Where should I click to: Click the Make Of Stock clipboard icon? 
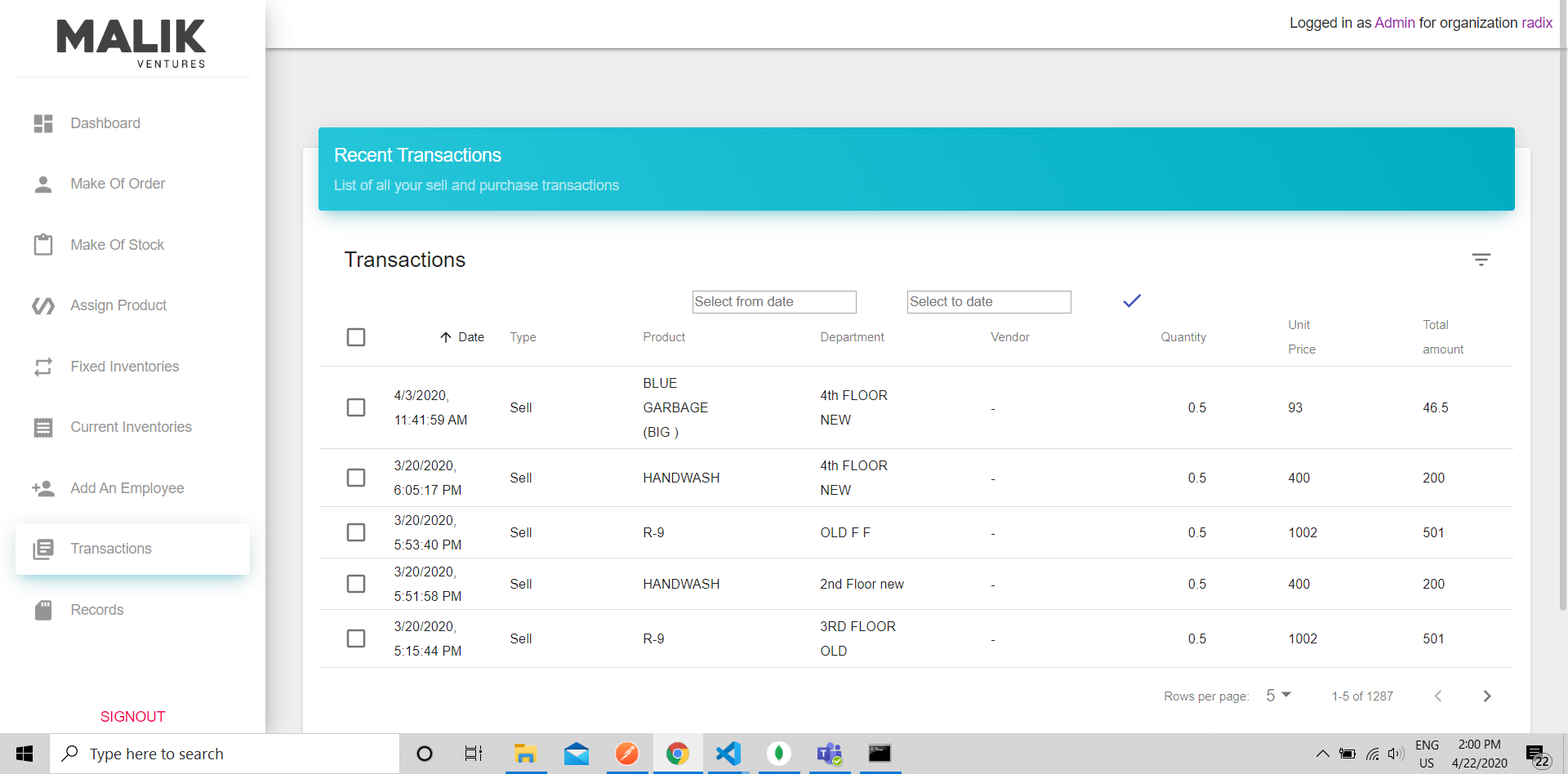coord(43,245)
